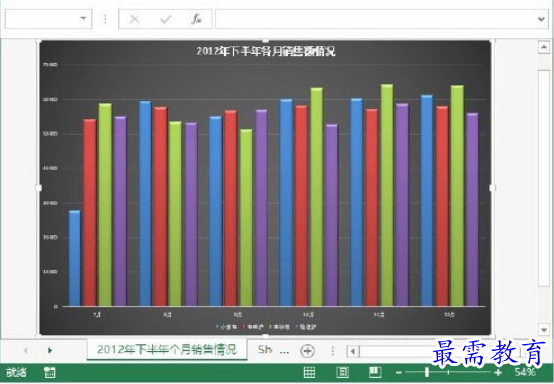Click the chart legend at bottom

(x=266, y=327)
